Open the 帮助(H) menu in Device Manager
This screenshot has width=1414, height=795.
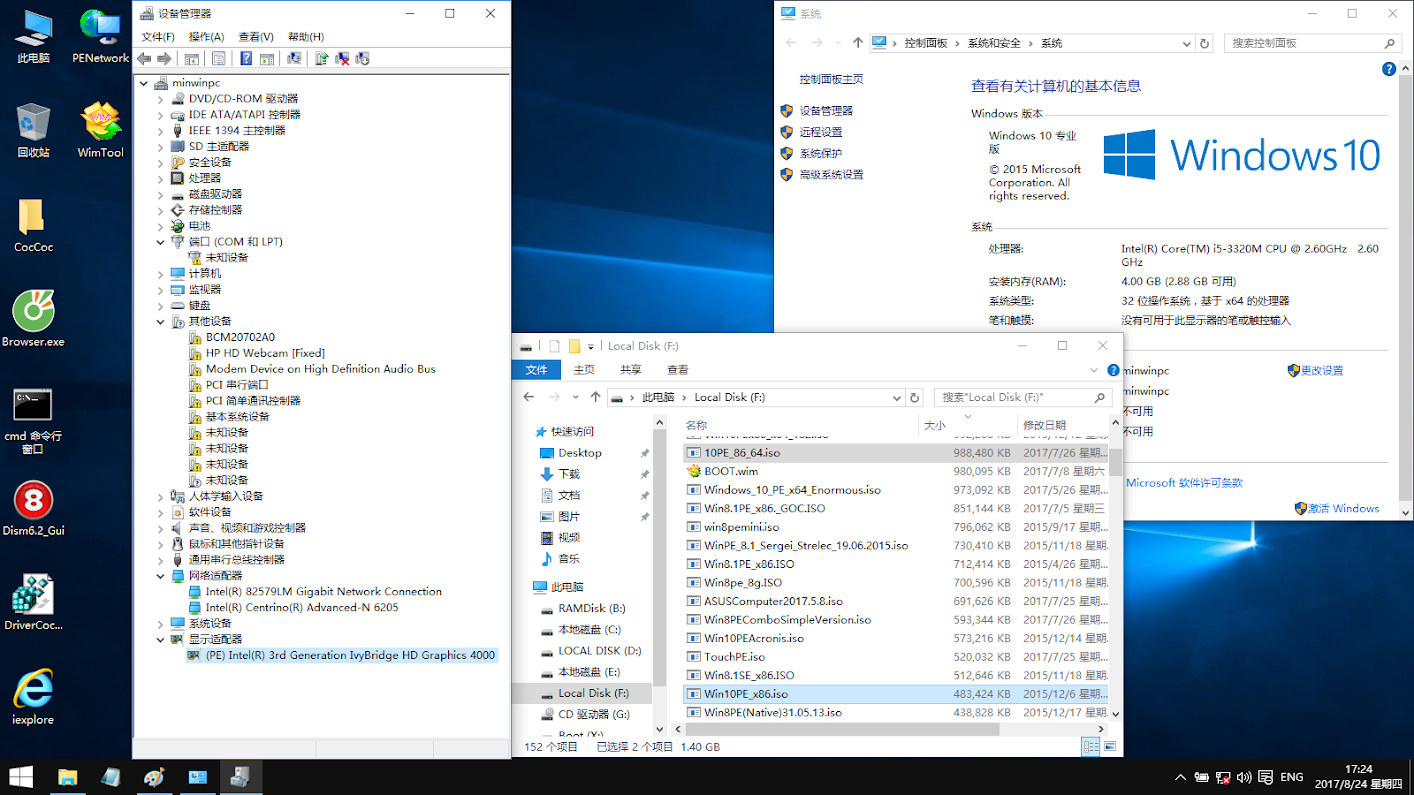coord(306,37)
